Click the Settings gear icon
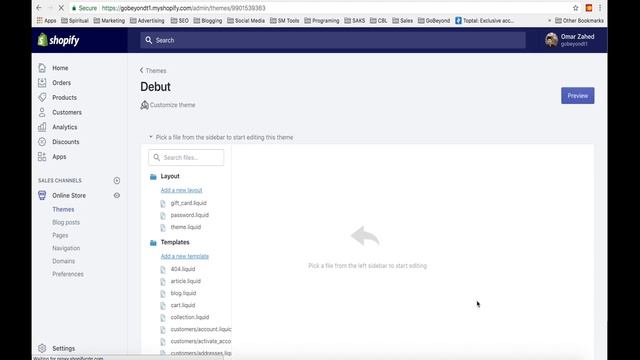Image resolution: width=640 pixels, height=360 pixels. tap(42, 348)
